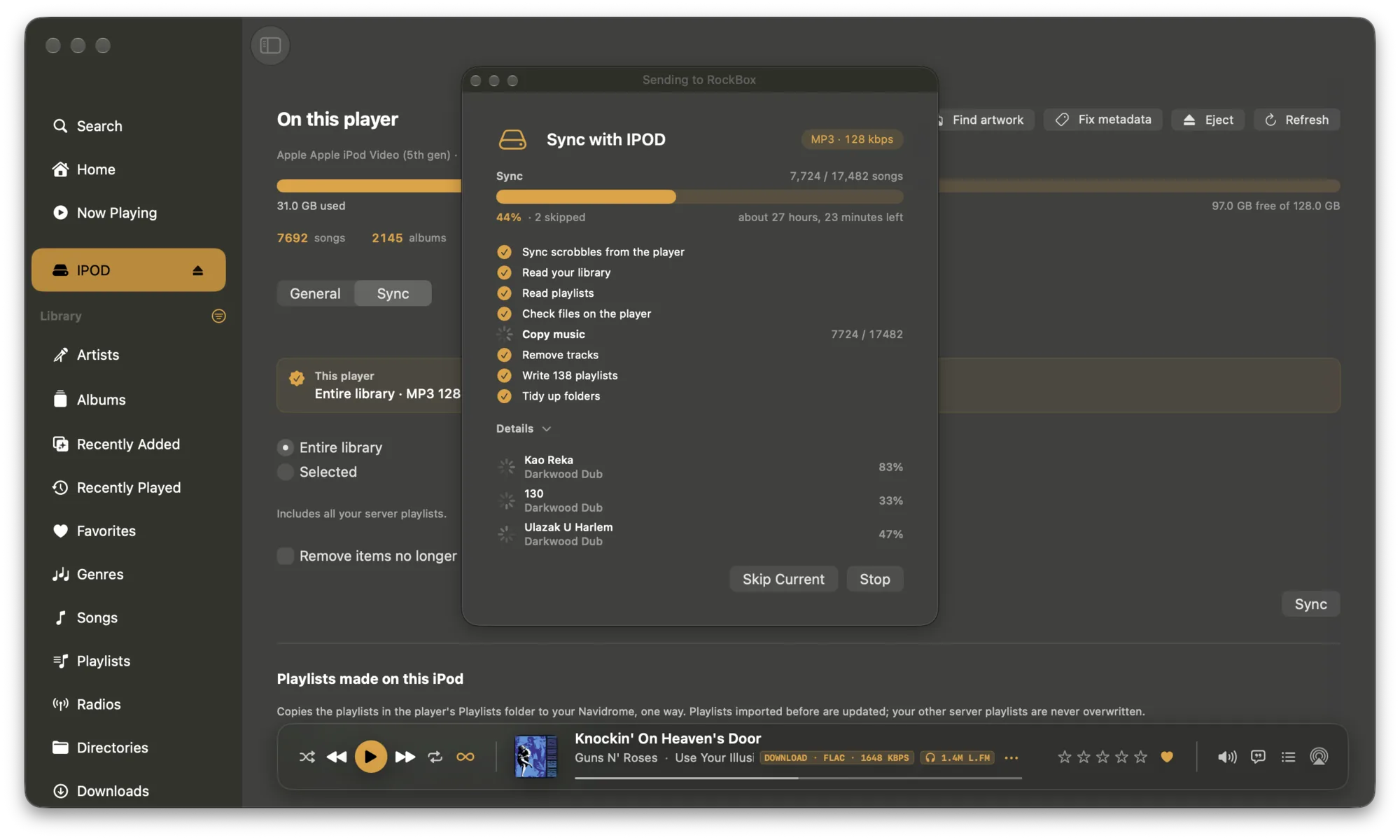Rate the track one star
The height and width of the screenshot is (840, 1400).
point(1065,757)
